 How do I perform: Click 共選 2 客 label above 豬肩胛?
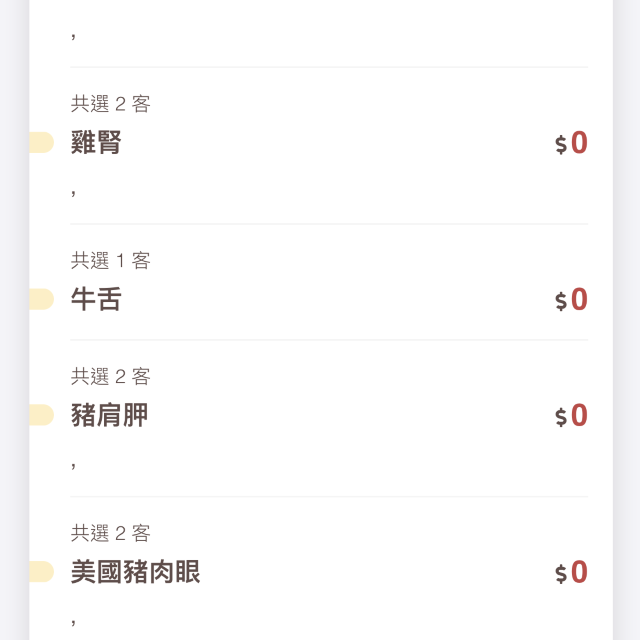click(110, 377)
